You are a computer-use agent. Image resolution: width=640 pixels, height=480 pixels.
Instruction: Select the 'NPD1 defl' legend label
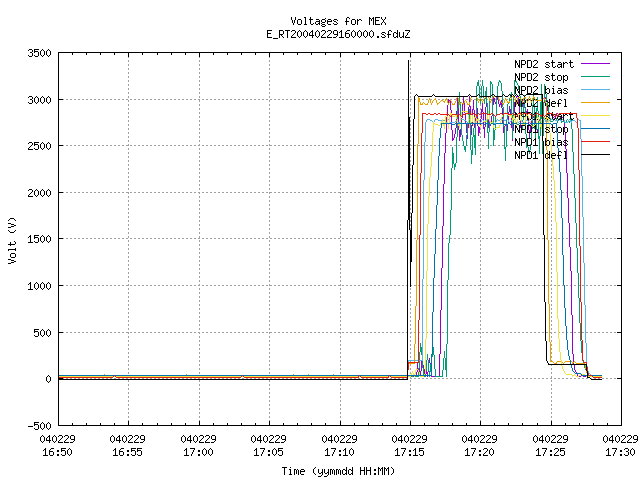541,156
